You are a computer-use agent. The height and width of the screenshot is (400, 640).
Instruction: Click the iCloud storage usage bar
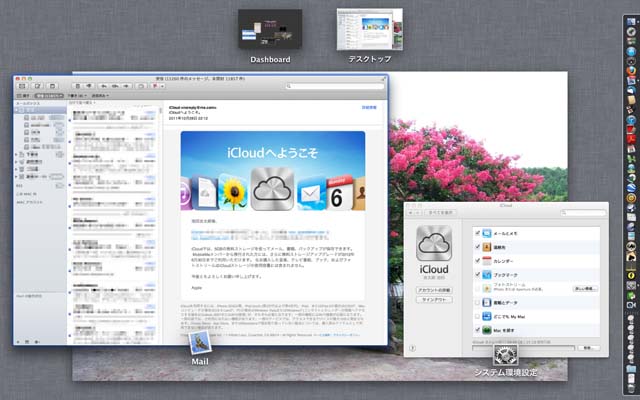pos(524,348)
